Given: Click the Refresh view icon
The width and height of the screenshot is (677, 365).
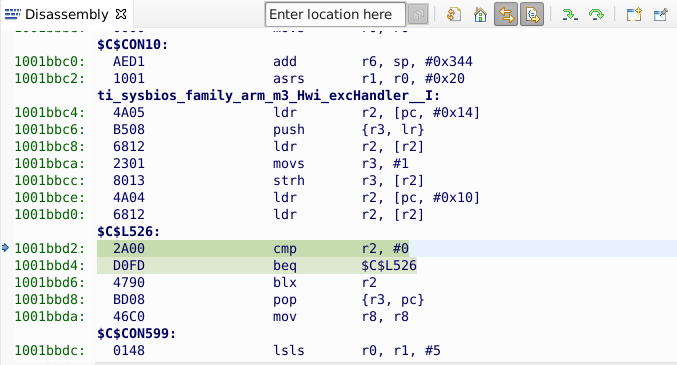Looking at the screenshot, I should click(x=454, y=15).
